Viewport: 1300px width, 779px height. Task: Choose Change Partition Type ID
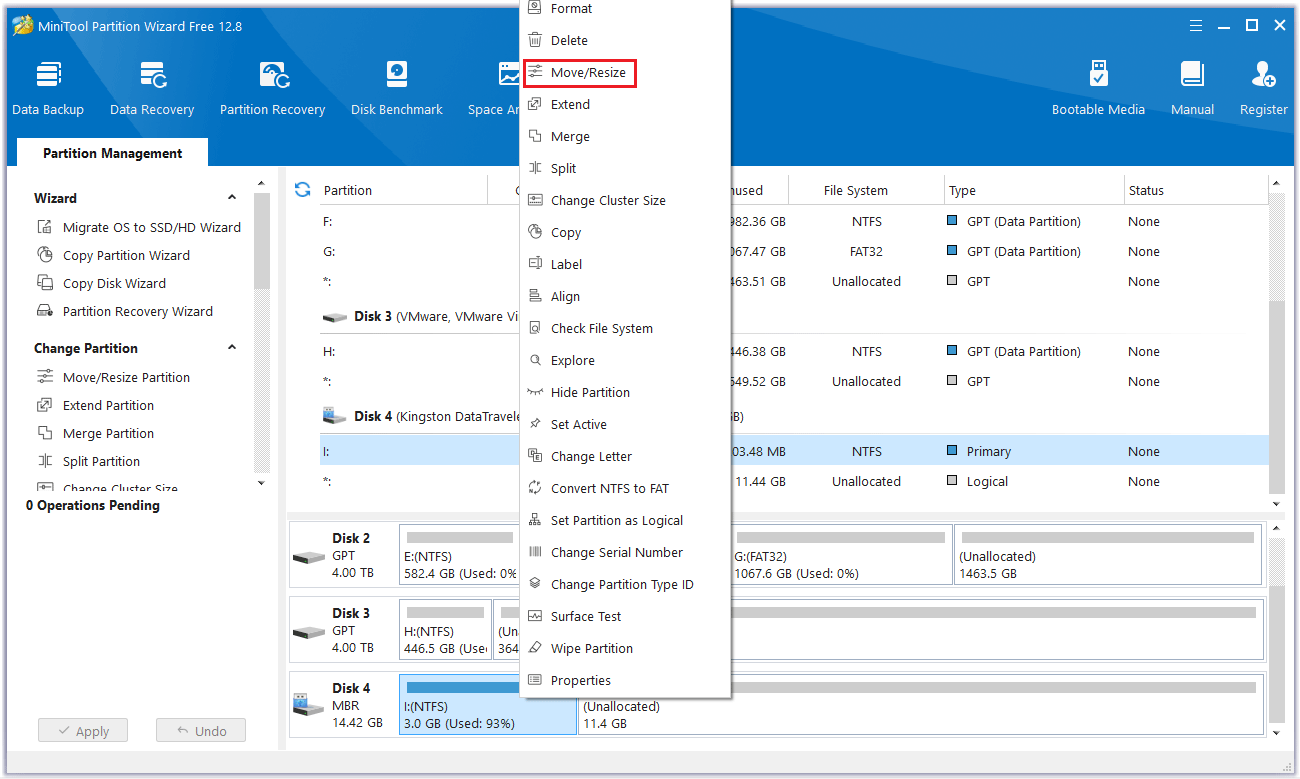click(625, 585)
